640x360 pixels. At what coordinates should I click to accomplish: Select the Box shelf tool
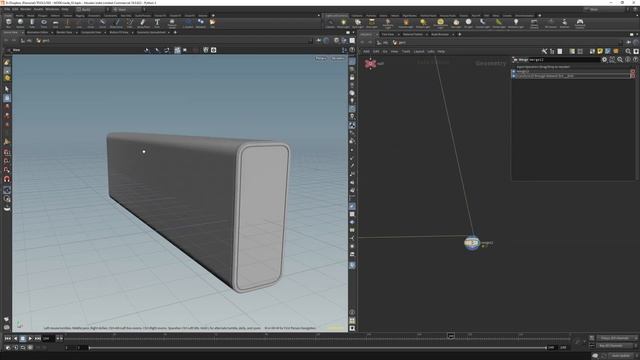tap(9, 23)
